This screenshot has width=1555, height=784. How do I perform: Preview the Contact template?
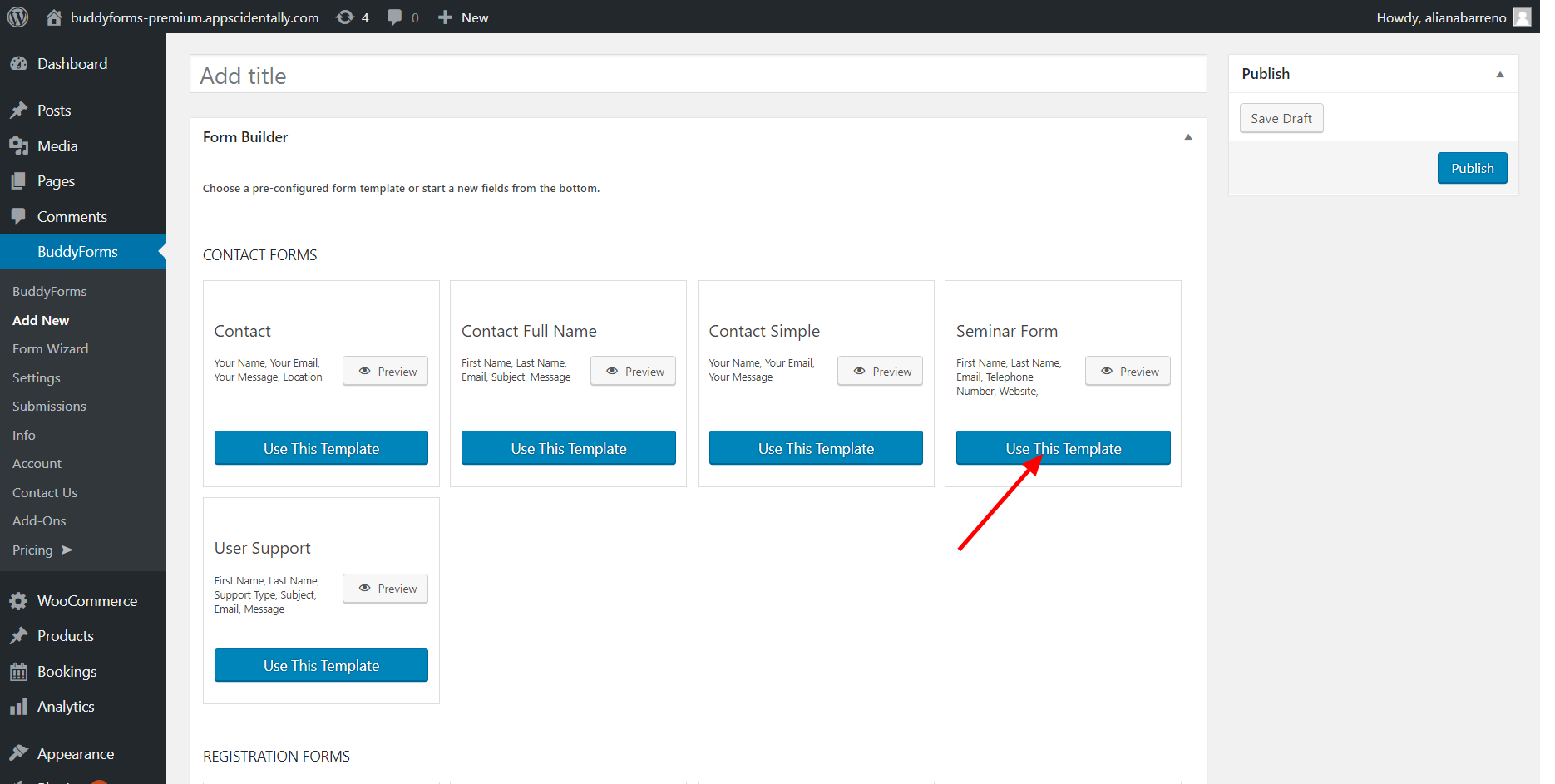pyautogui.click(x=386, y=372)
